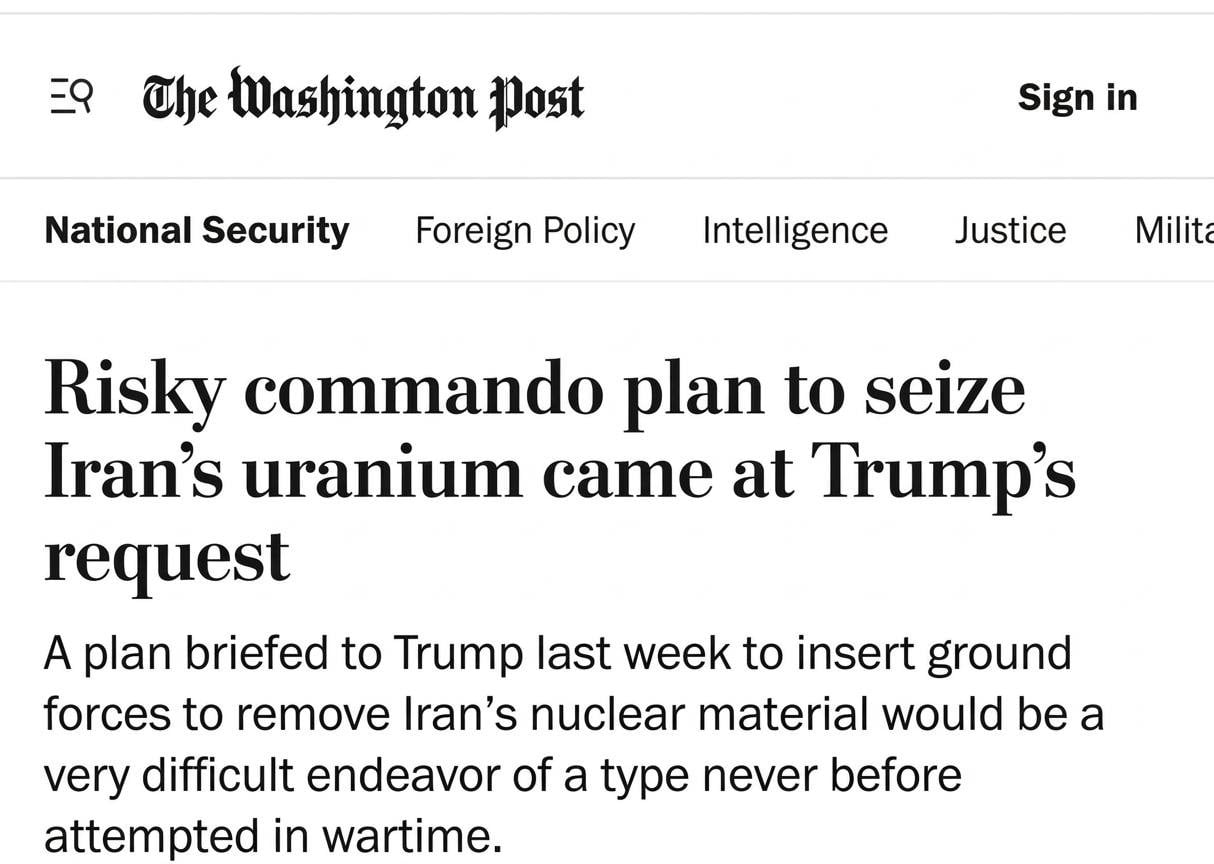Click the Sign in link

tap(1077, 98)
